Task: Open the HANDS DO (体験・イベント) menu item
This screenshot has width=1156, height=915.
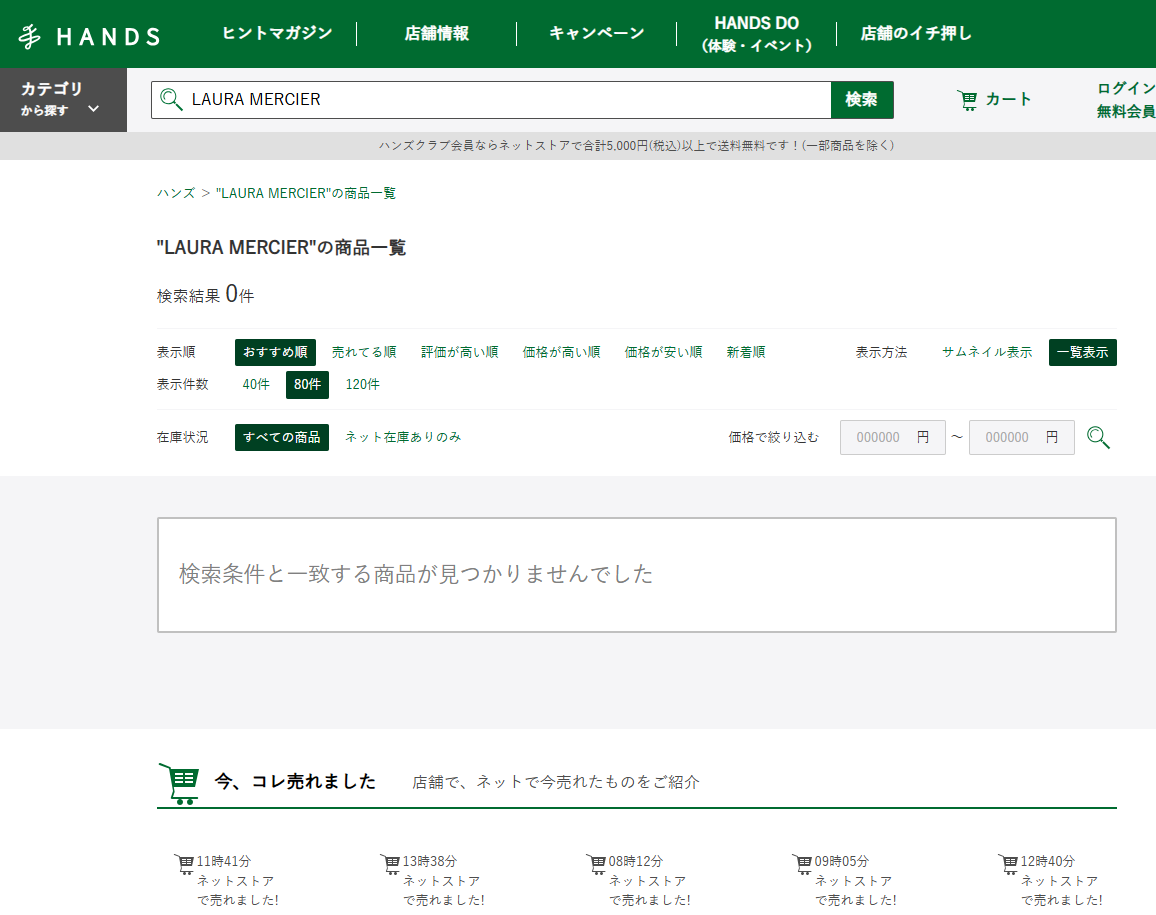Action: point(756,34)
